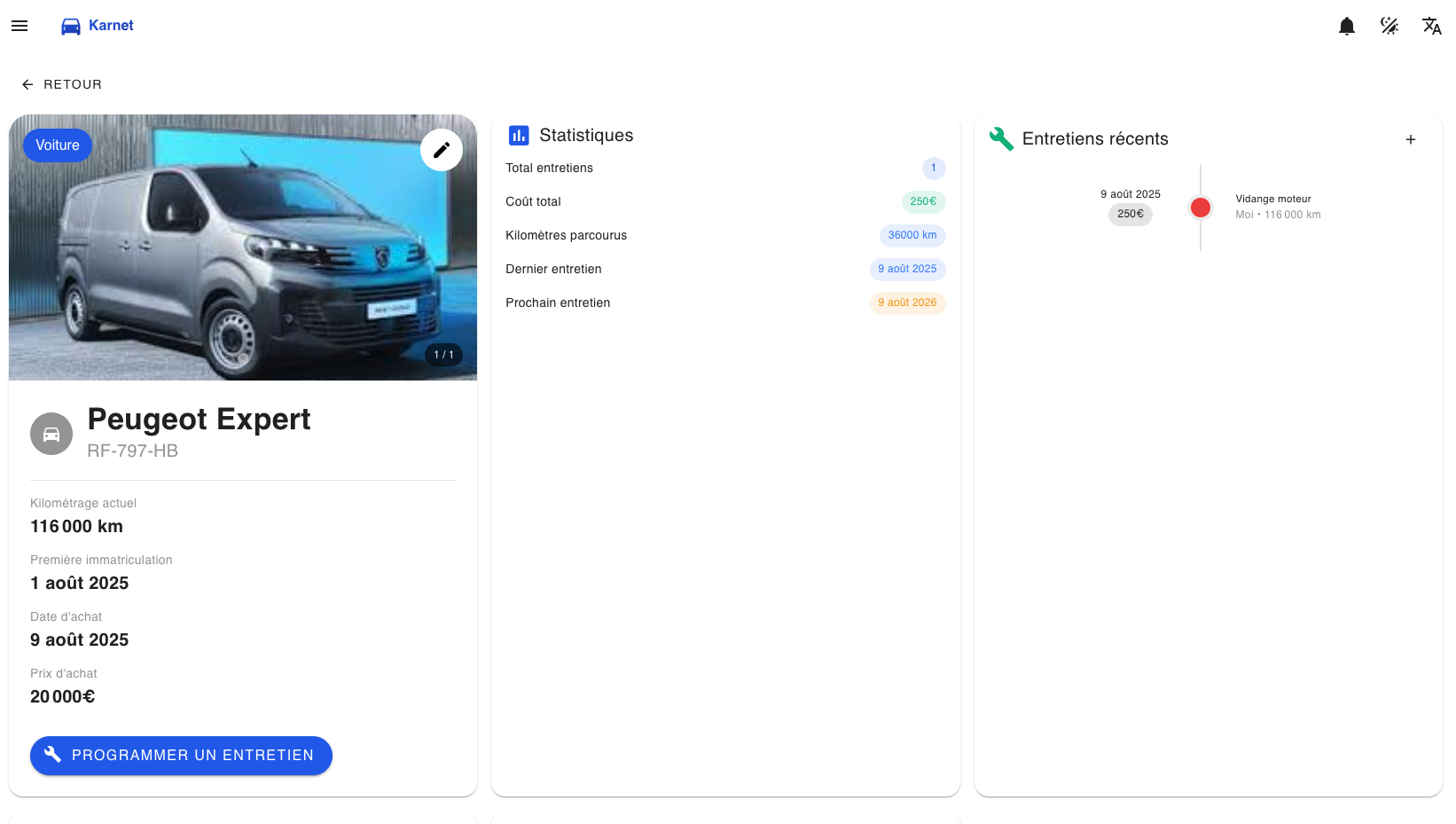1456x824 pixels.
Task: Click the red timeline dot marker
Action: [x=1201, y=208]
